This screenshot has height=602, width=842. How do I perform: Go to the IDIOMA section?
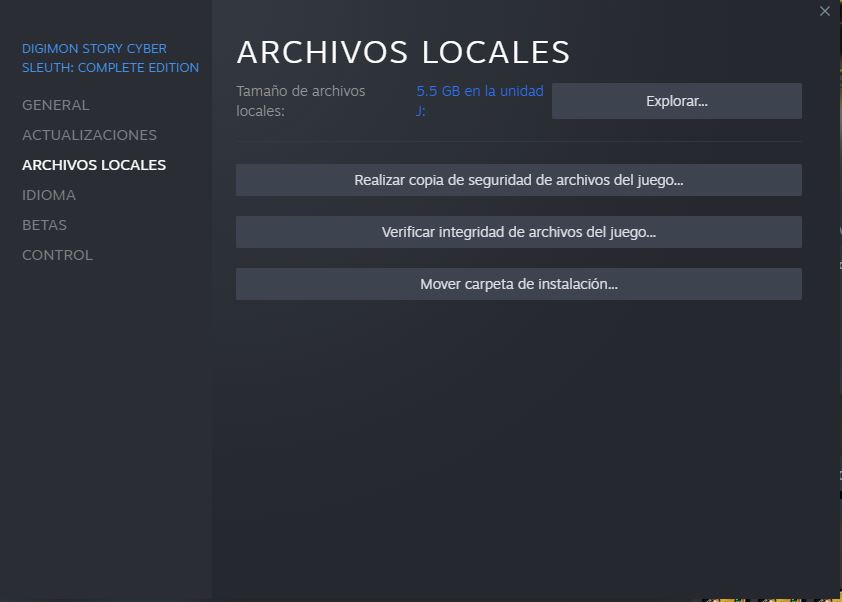coord(49,195)
